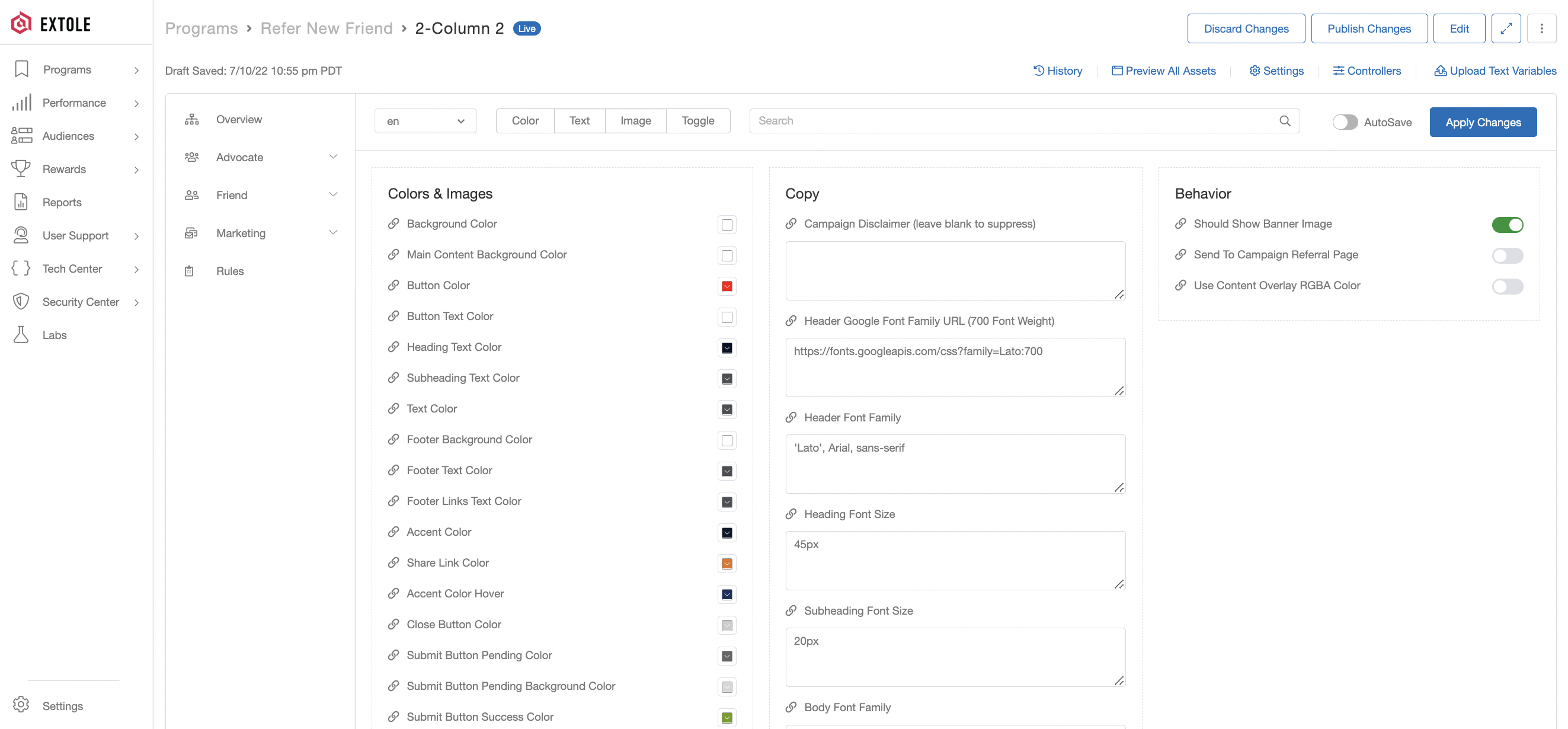
Task: Toggle the AutoSave switch
Action: 1345,122
